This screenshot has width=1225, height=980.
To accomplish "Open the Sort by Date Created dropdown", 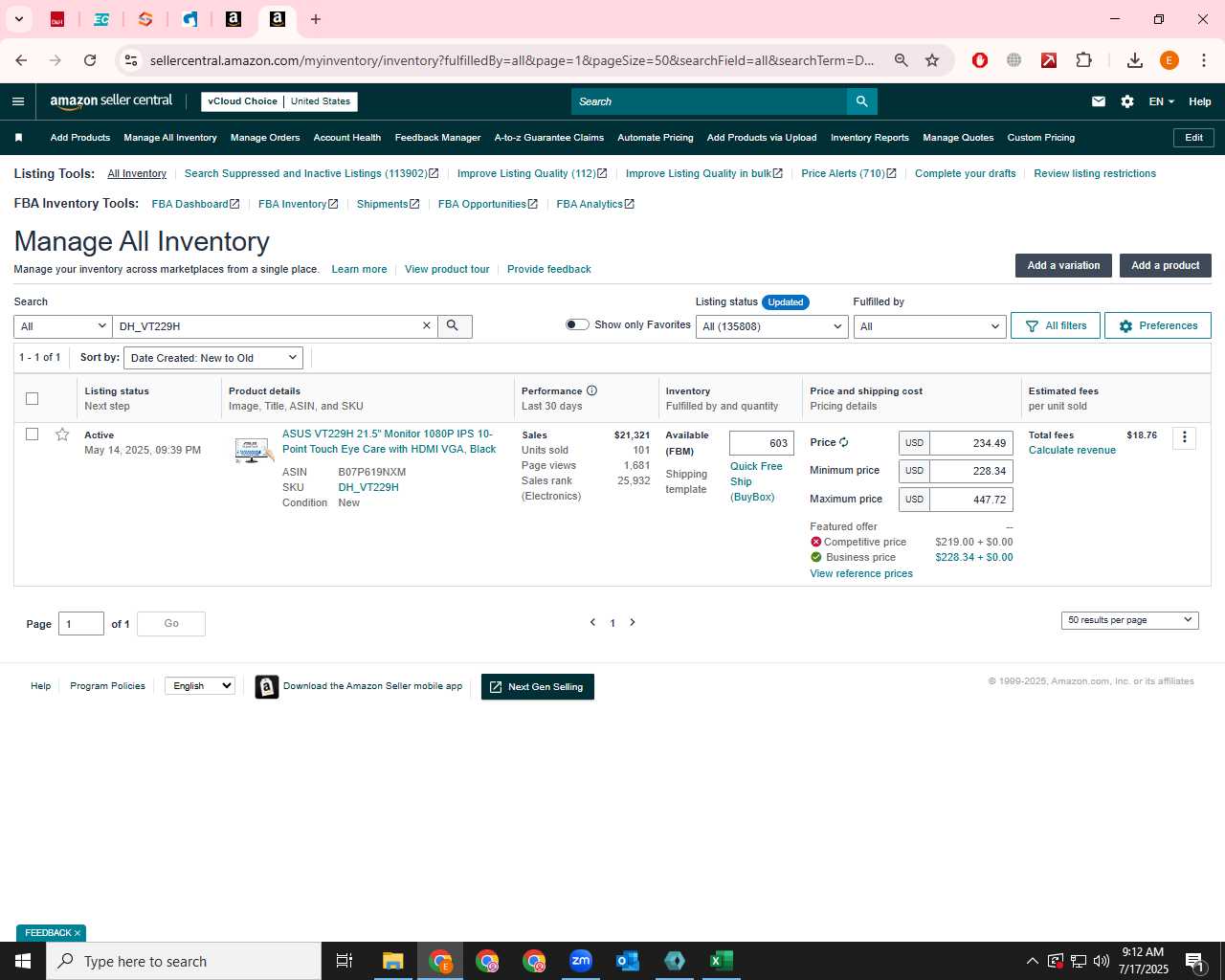I will [213, 358].
